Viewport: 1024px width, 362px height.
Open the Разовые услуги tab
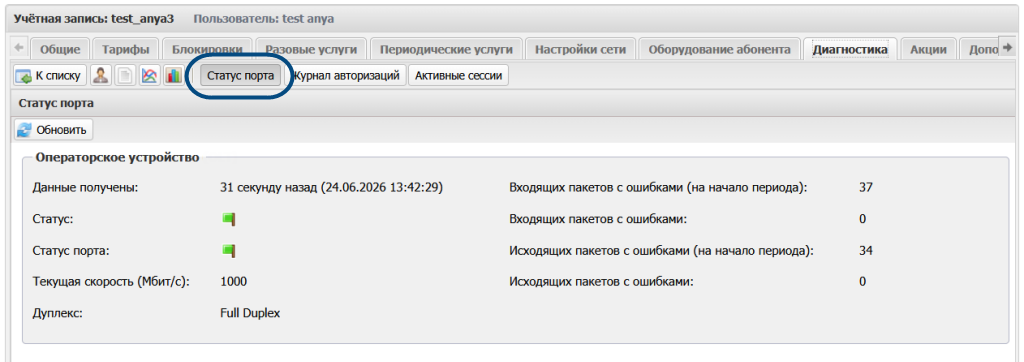pyautogui.click(x=312, y=49)
